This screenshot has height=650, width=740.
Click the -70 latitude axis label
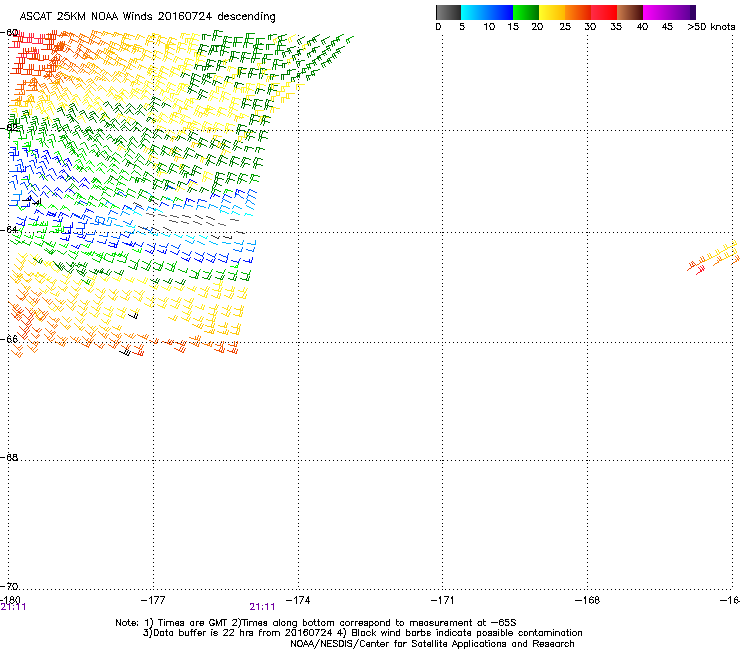pyautogui.click(x=10, y=586)
